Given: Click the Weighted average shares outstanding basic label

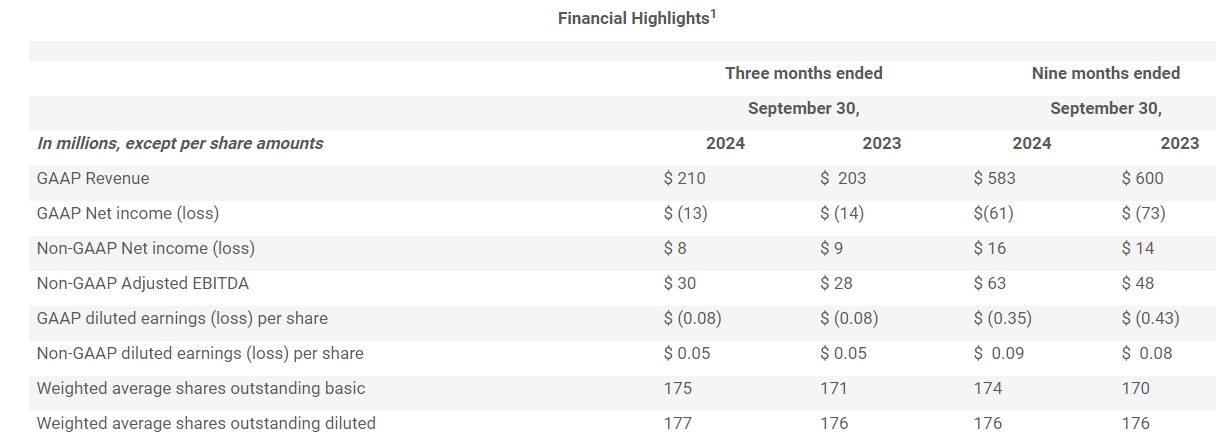Looking at the screenshot, I should point(201,388).
